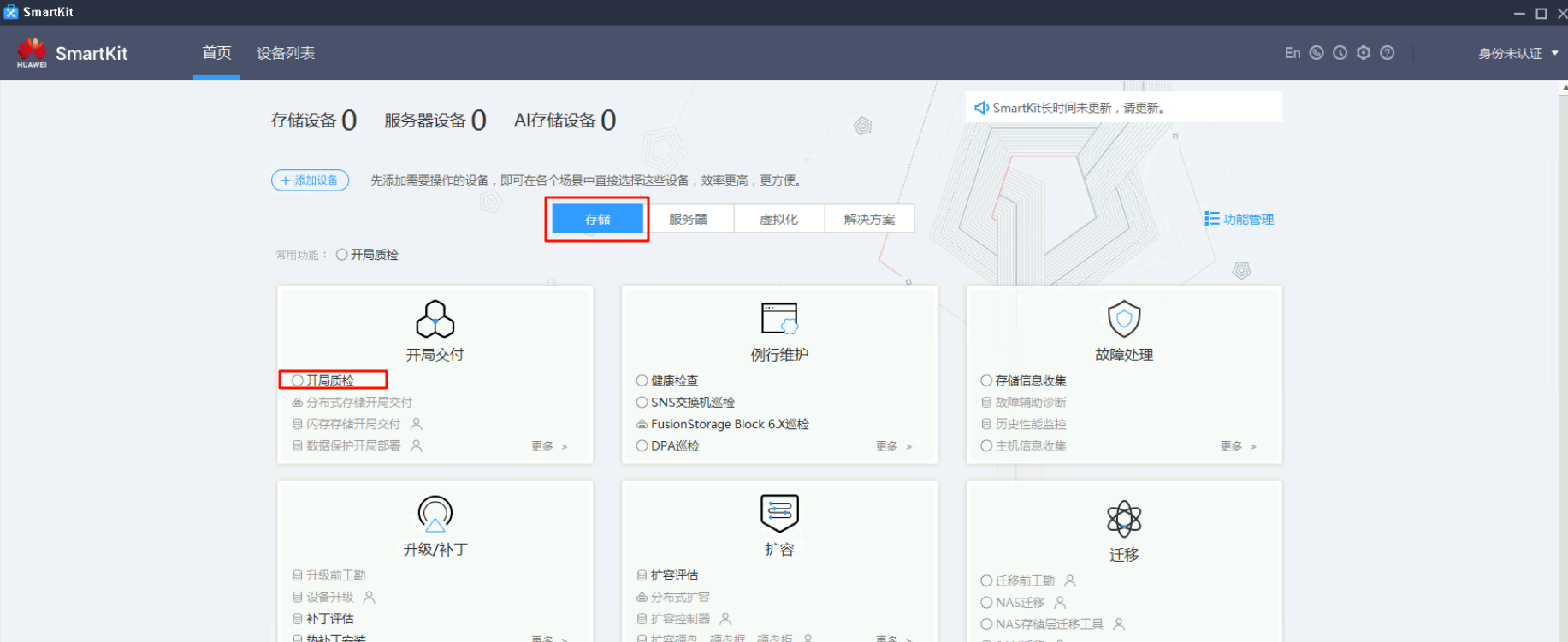Open the 设备列表 menu item
Viewport: 1568px width, 642px height.
point(286,53)
